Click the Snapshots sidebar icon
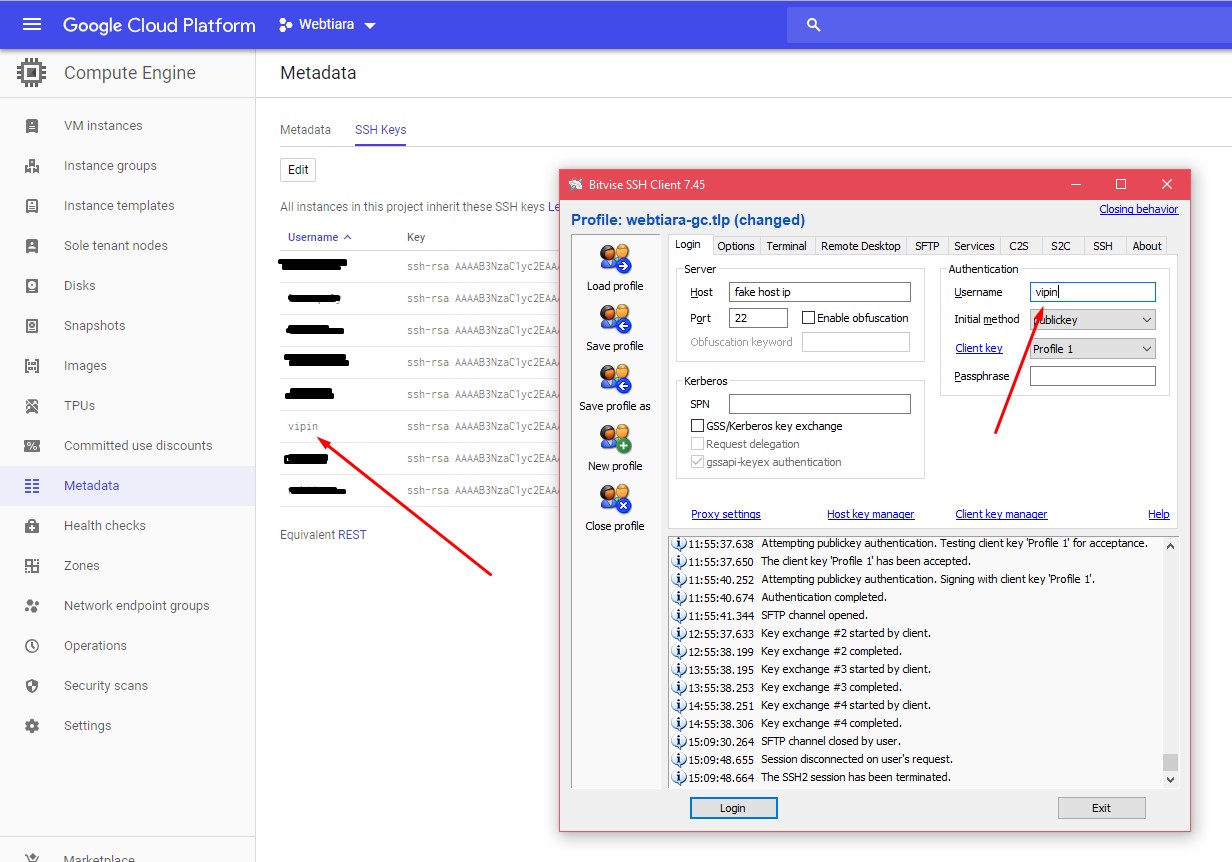This screenshot has height=862, width=1232. (x=32, y=326)
